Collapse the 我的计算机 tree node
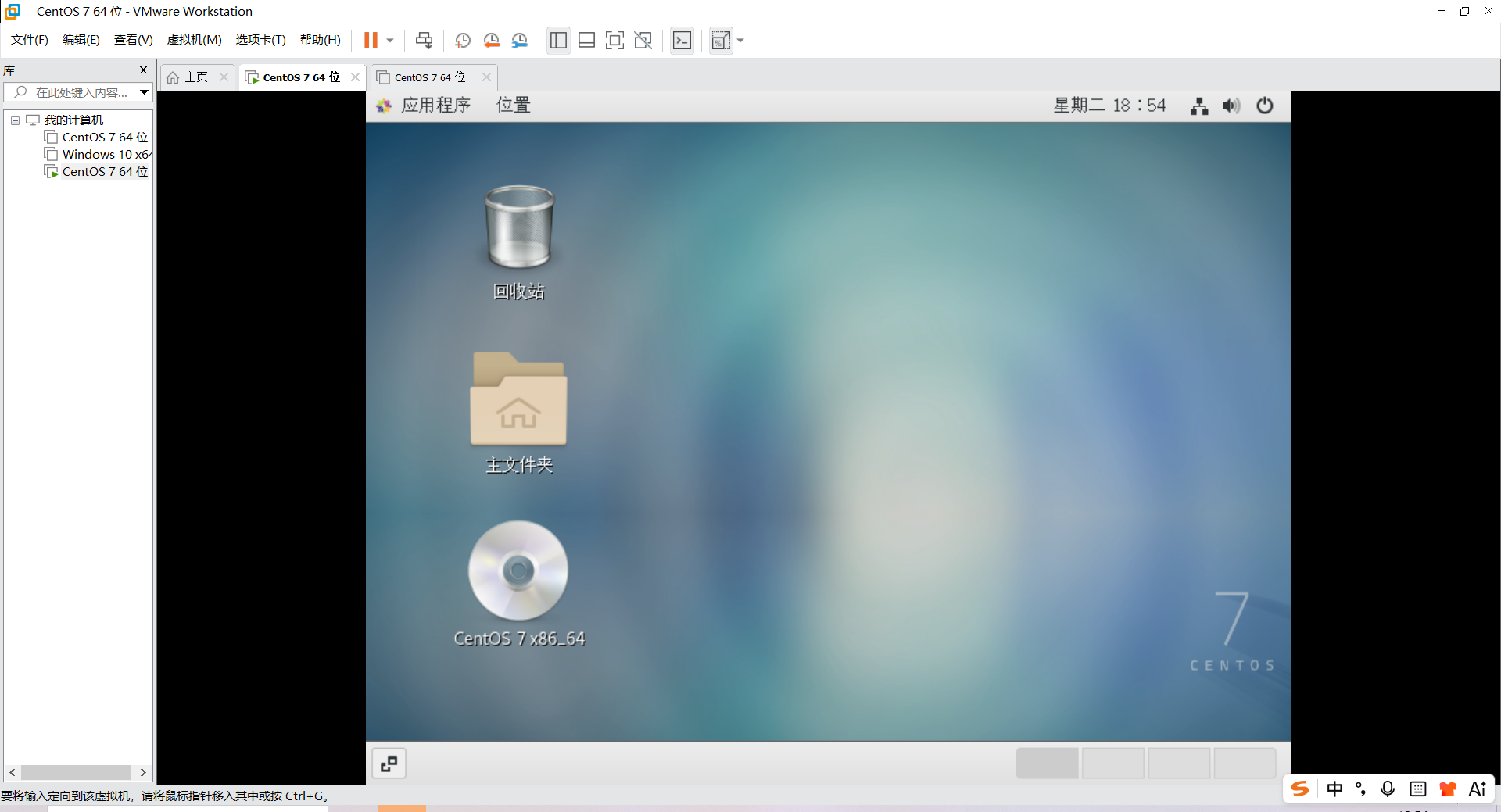Image resolution: width=1501 pixels, height=812 pixels. 15,120
